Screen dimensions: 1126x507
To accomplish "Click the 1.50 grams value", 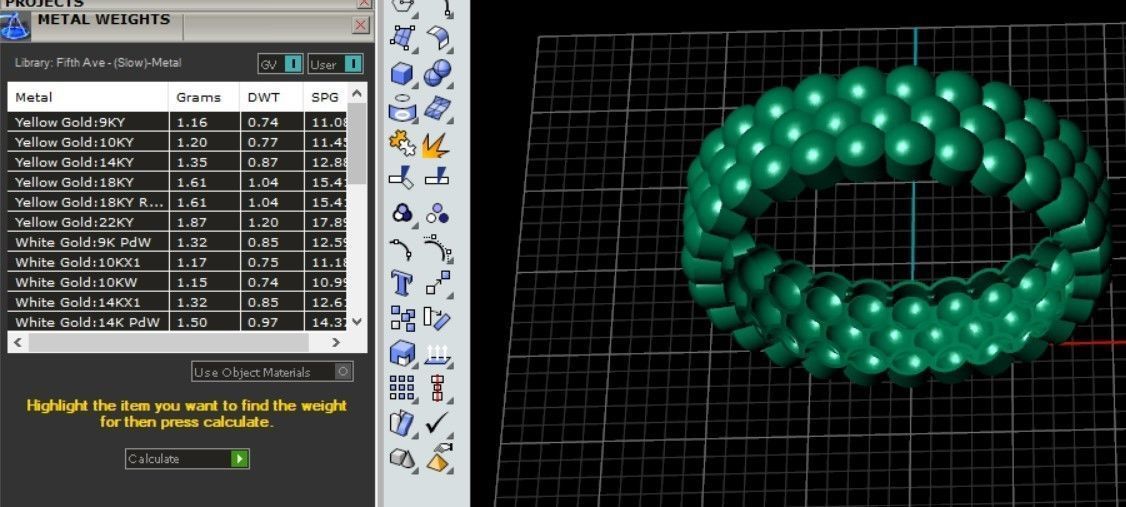I will click(191, 322).
